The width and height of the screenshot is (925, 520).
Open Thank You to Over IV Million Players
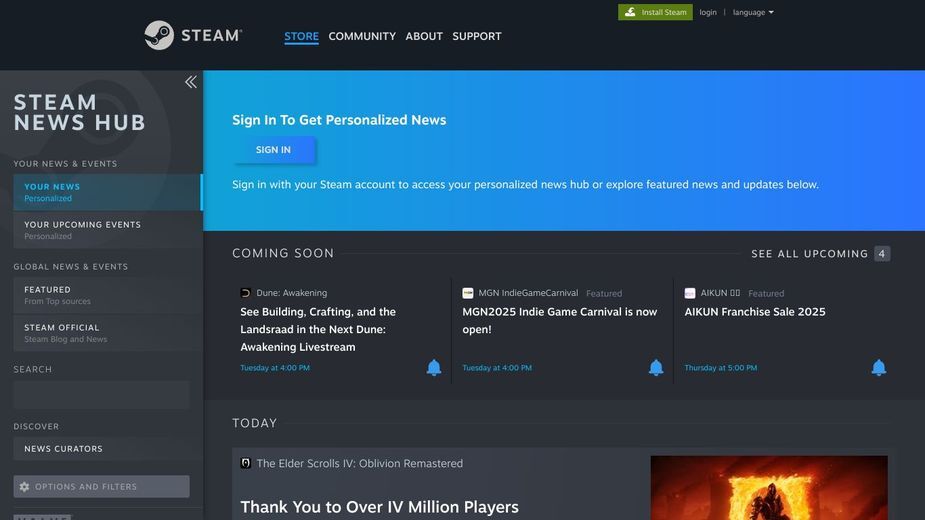click(379, 507)
